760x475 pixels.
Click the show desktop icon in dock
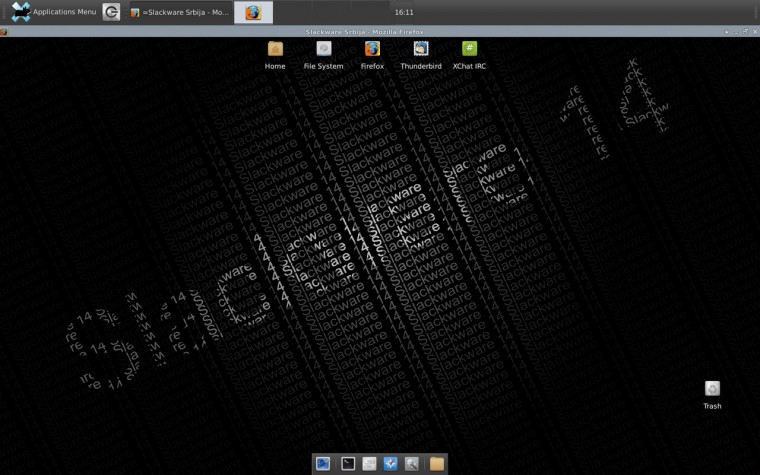tap(323, 464)
